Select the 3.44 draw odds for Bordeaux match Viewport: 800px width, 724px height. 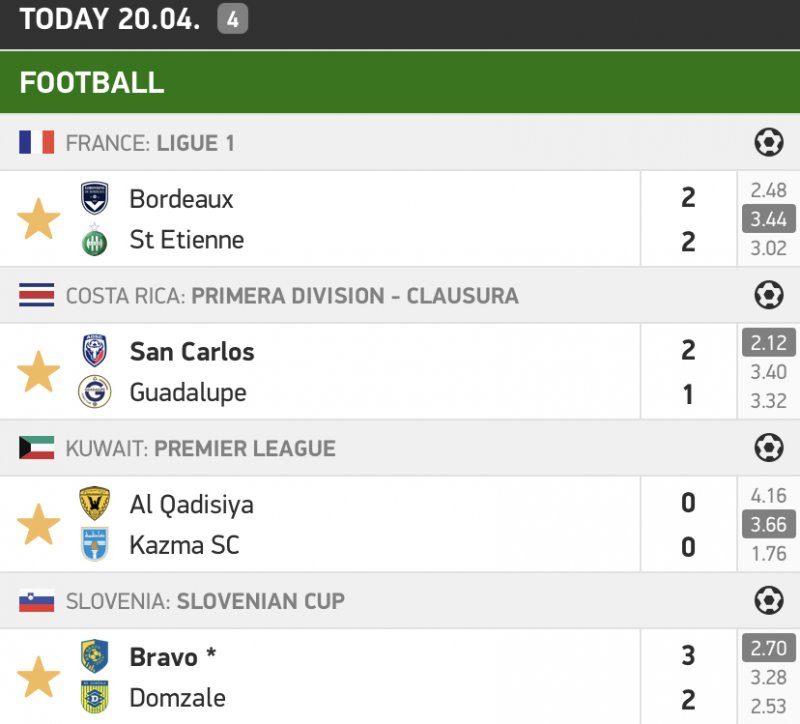[768, 219]
